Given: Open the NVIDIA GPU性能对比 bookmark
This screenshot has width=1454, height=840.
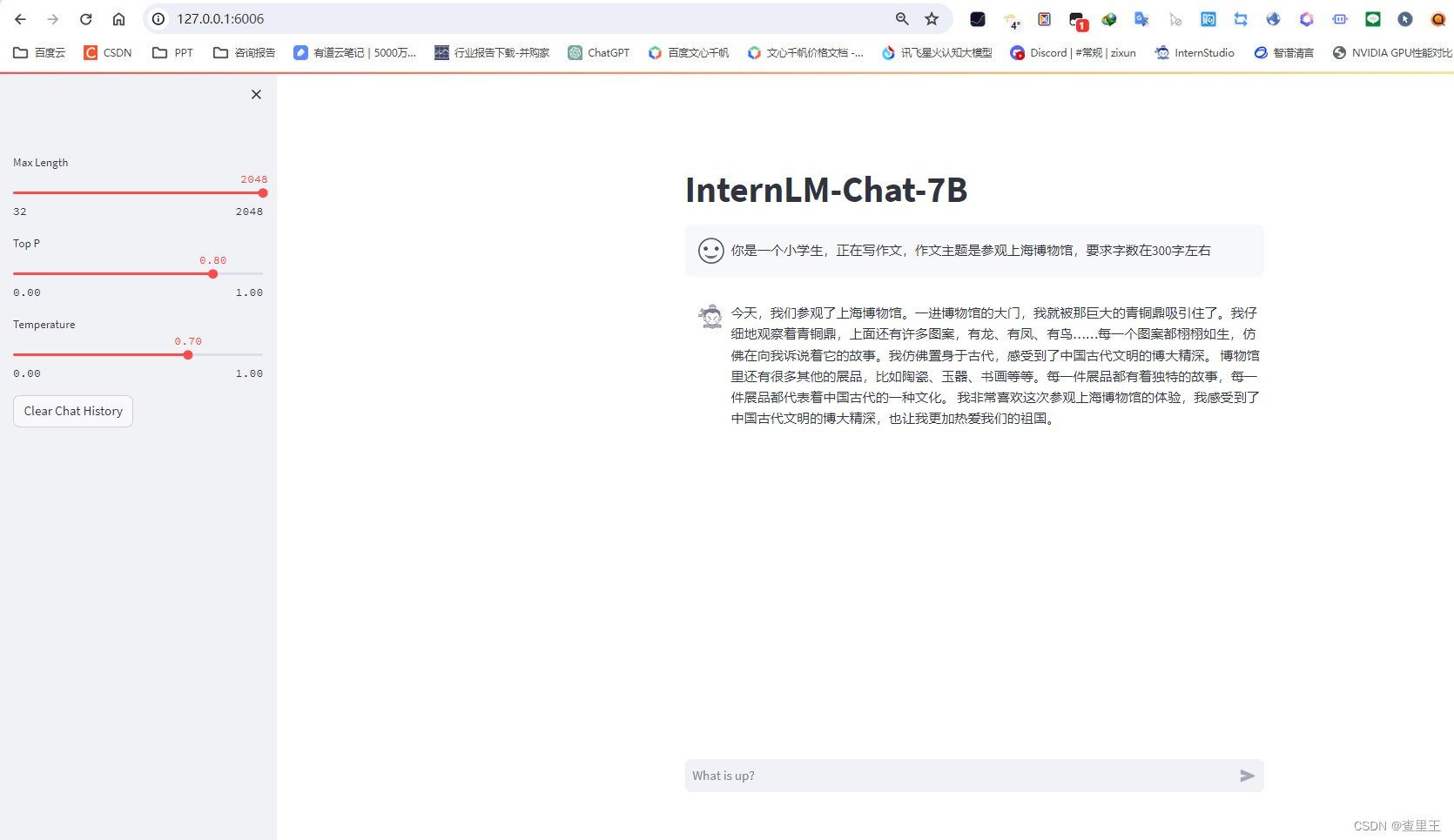Looking at the screenshot, I should pos(1392,53).
